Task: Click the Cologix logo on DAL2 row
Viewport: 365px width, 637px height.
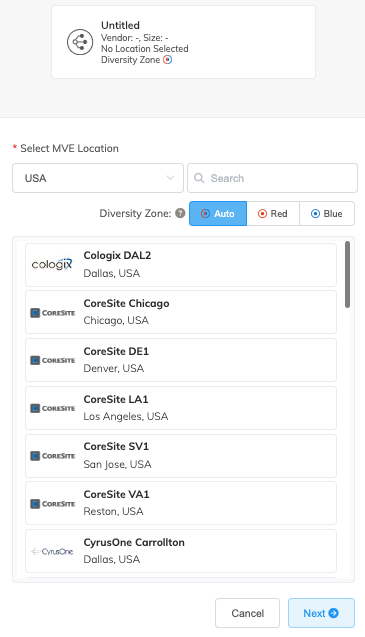Action: [52, 264]
